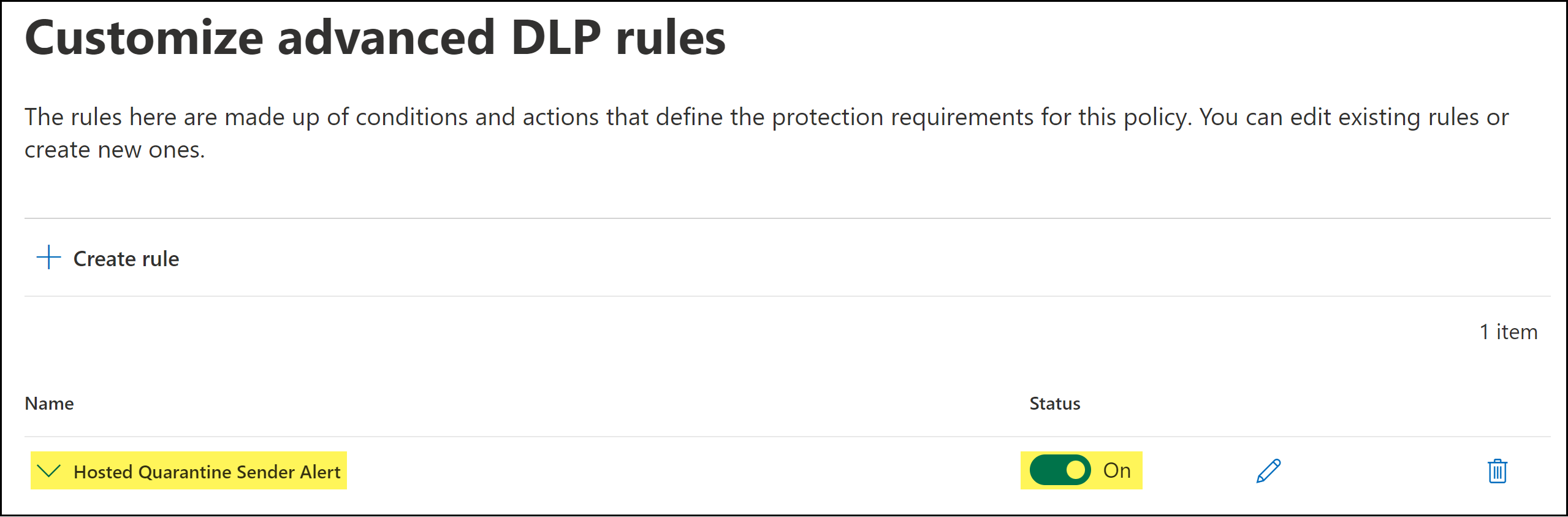Click the word DLP in the page title

555,38
